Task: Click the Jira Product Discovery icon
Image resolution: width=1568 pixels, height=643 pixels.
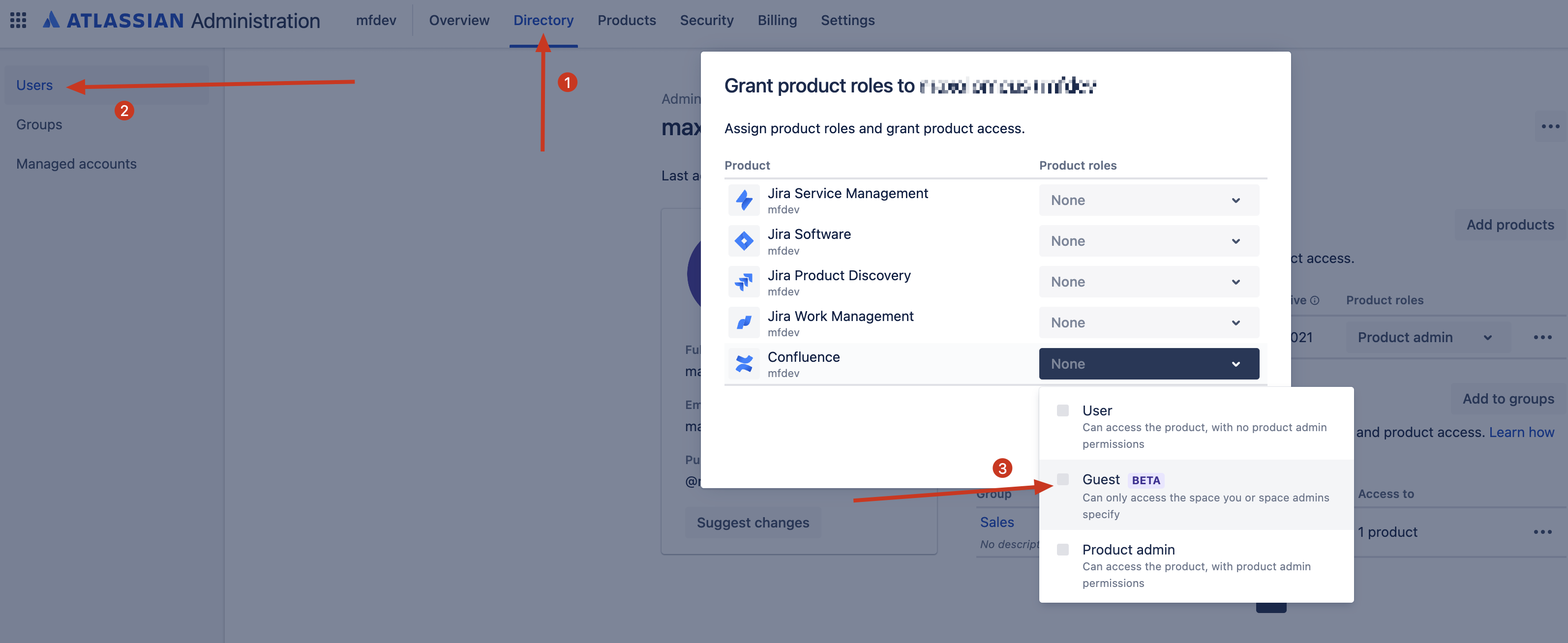Action: pos(743,282)
